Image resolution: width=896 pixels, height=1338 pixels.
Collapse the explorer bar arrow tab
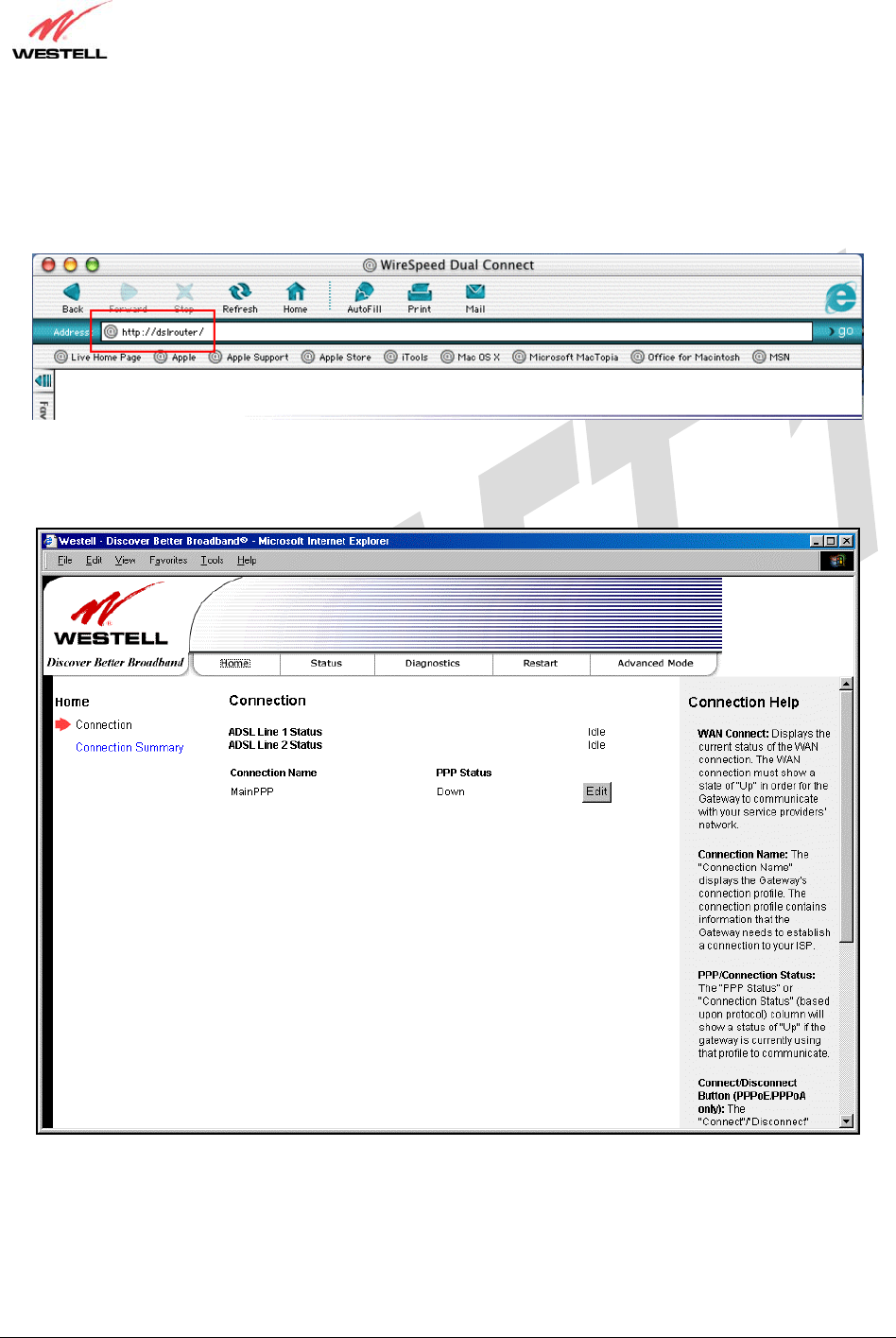coord(43,380)
